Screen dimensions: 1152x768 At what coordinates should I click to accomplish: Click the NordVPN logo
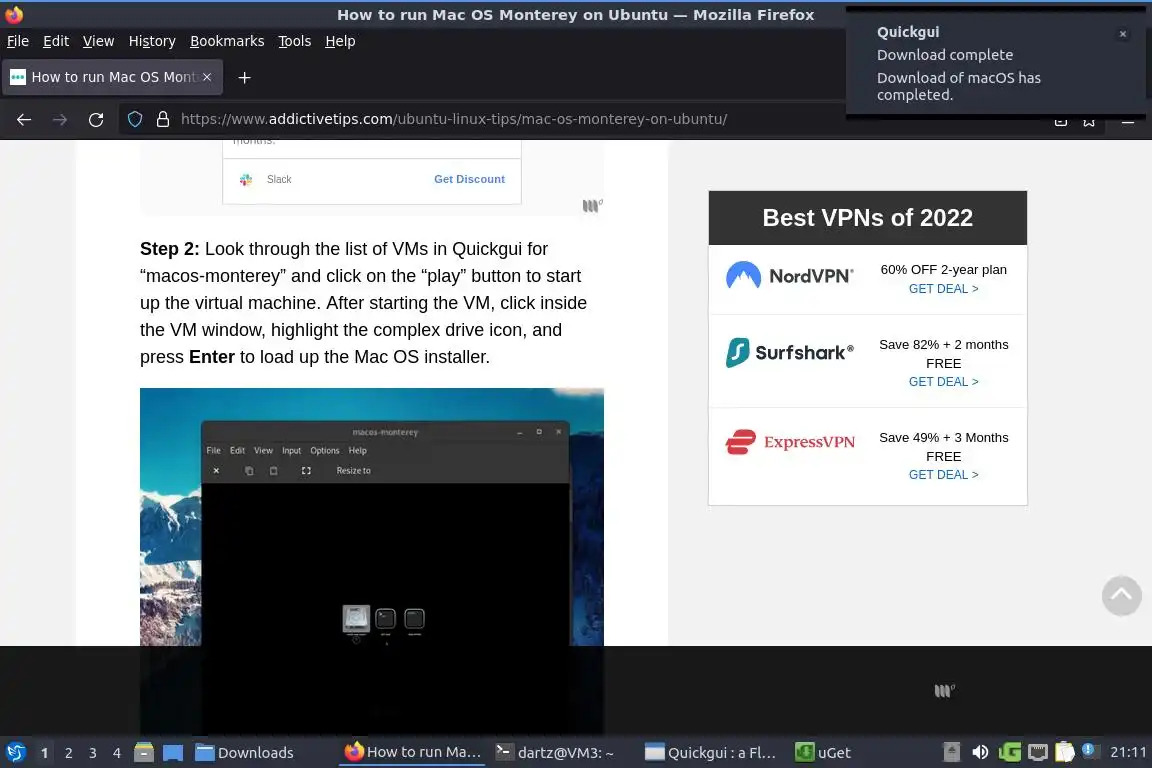point(790,276)
